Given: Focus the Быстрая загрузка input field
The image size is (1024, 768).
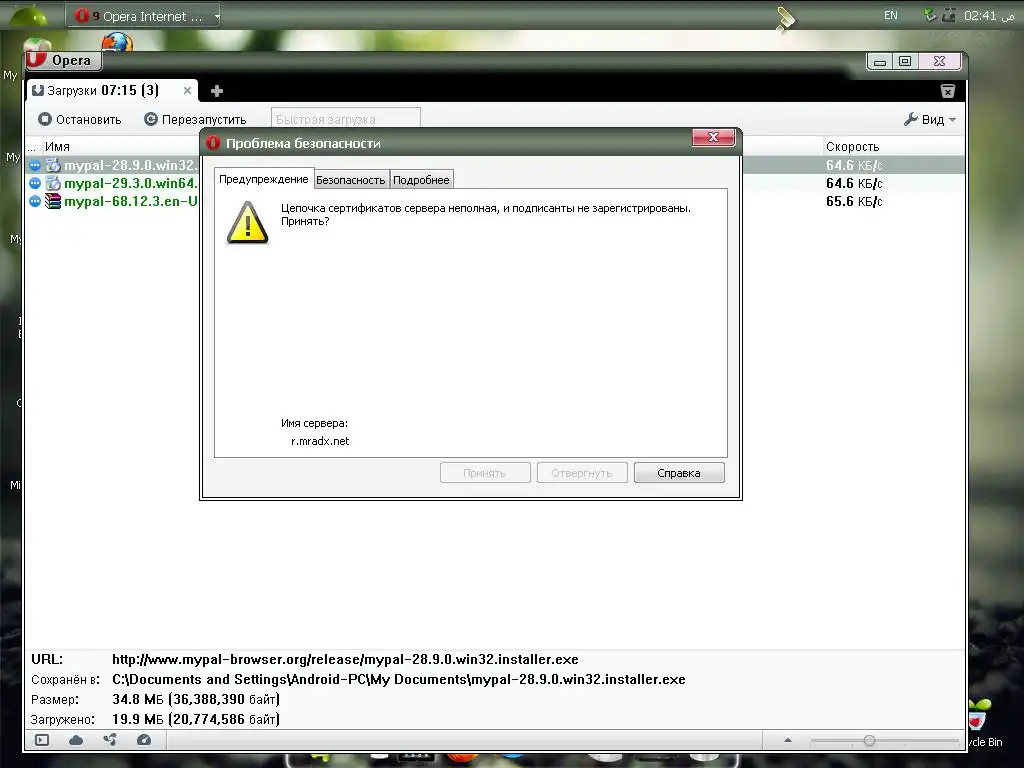Looking at the screenshot, I should pyautogui.click(x=345, y=119).
